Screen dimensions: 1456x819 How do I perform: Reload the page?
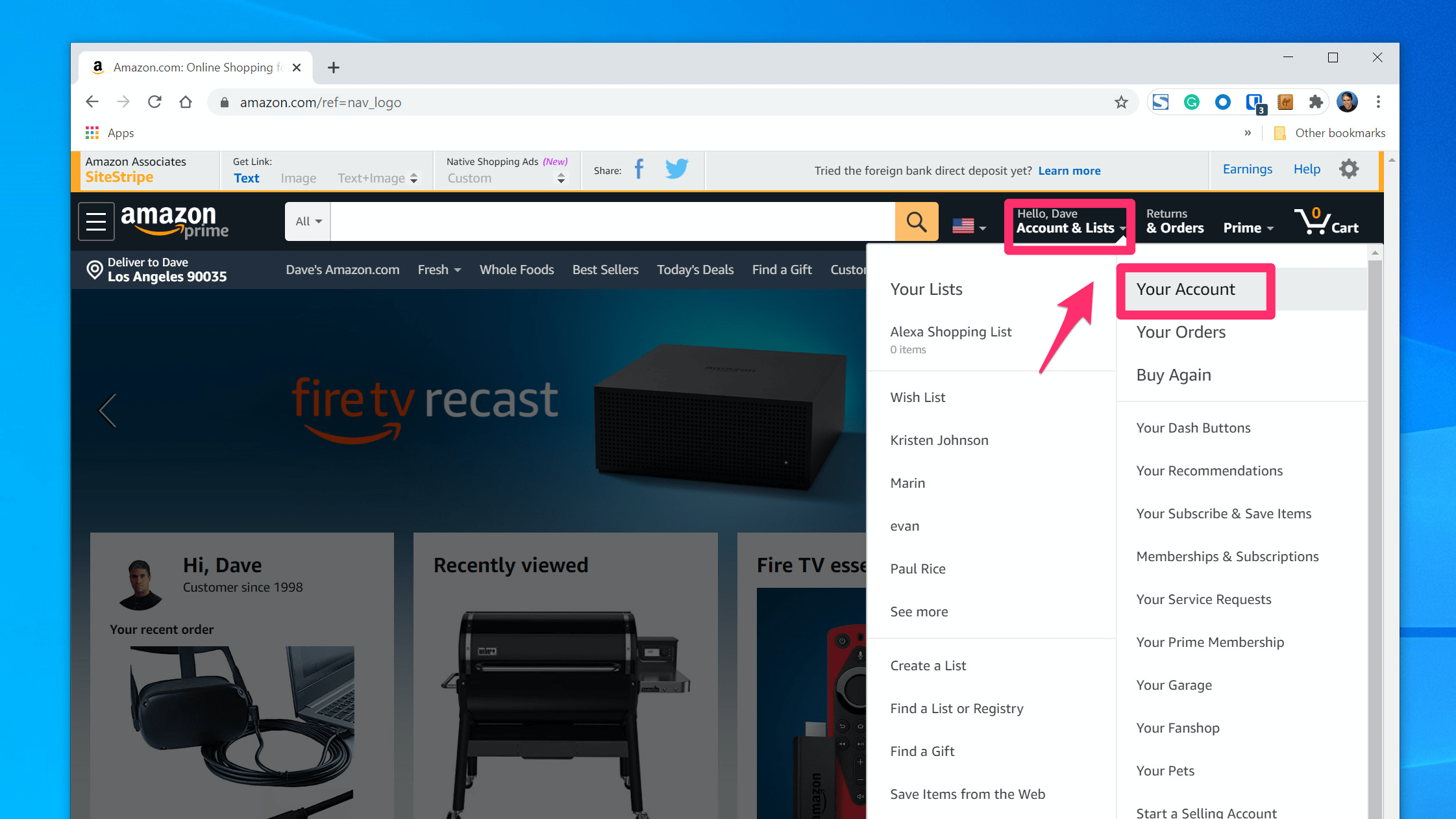click(x=154, y=102)
